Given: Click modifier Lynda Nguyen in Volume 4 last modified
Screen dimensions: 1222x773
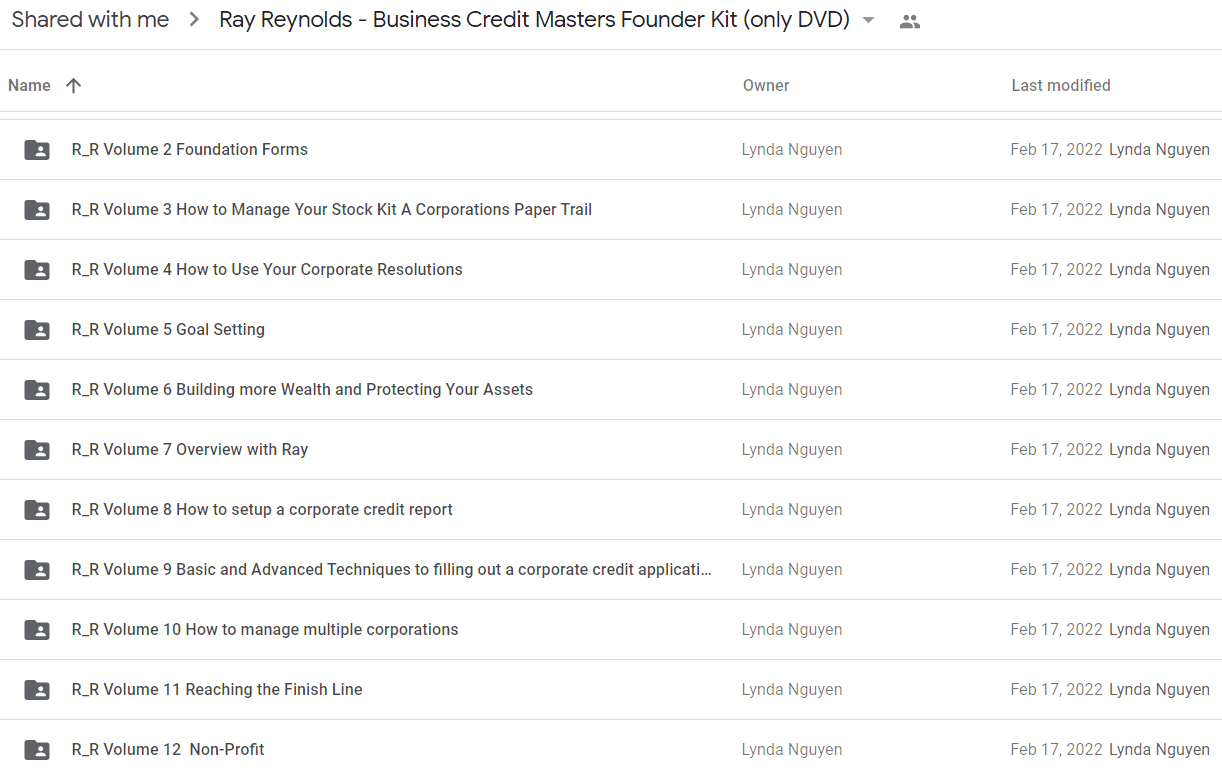Looking at the screenshot, I should [x=1159, y=270].
